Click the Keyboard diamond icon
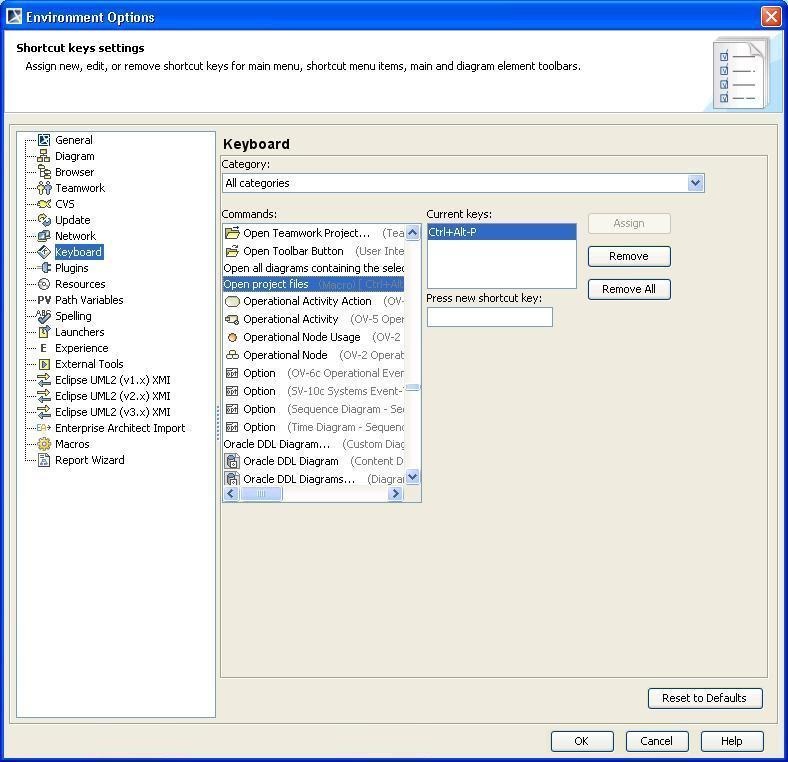The image size is (788, 762). [44, 252]
